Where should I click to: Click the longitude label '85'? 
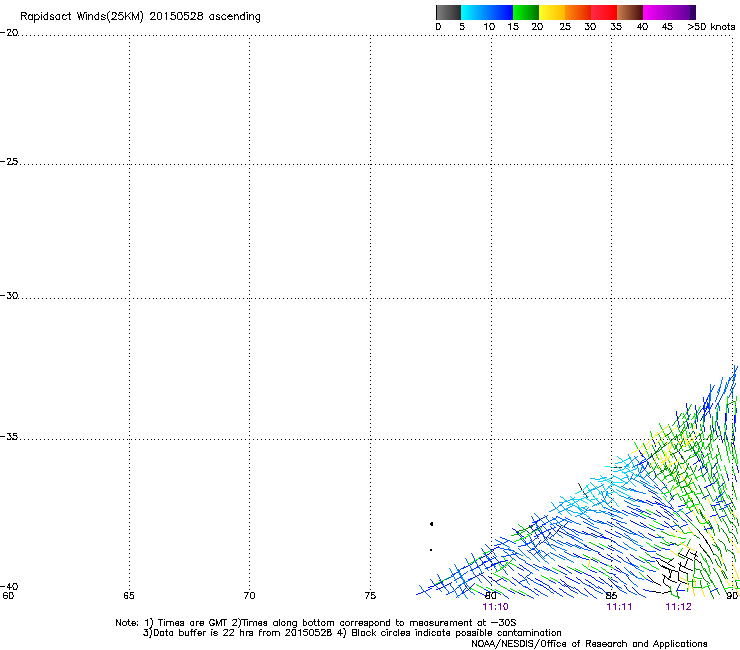tap(611, 596)
